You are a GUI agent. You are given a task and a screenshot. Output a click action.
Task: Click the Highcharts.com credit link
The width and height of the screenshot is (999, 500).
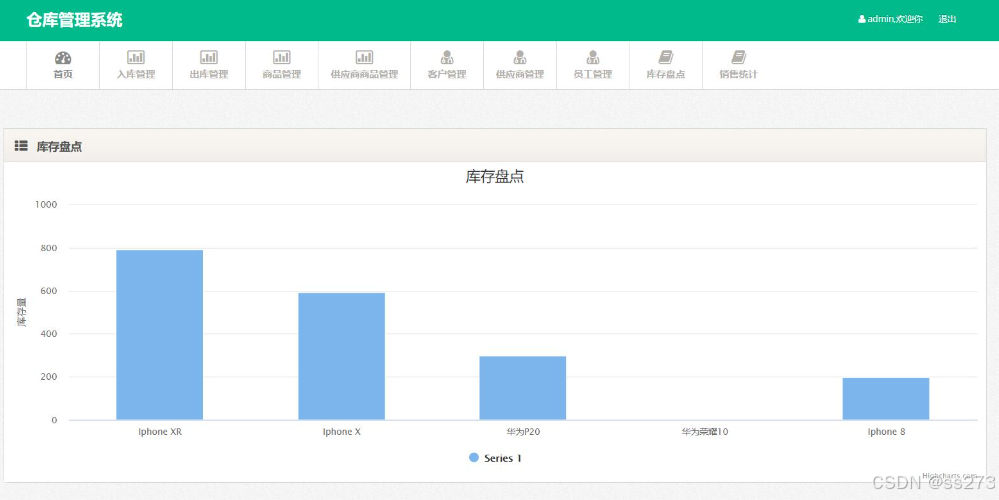pos(949,475)
